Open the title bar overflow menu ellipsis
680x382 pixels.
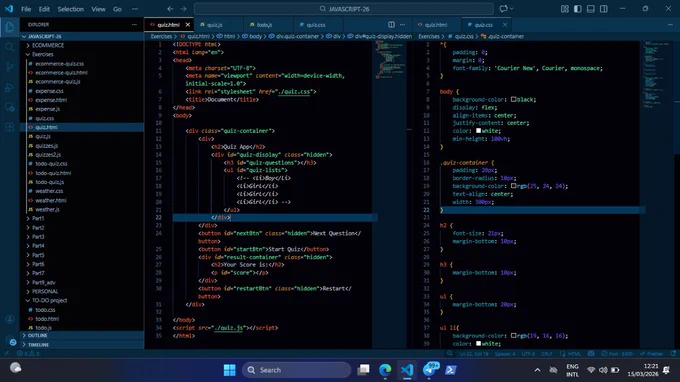pos(135,9)
